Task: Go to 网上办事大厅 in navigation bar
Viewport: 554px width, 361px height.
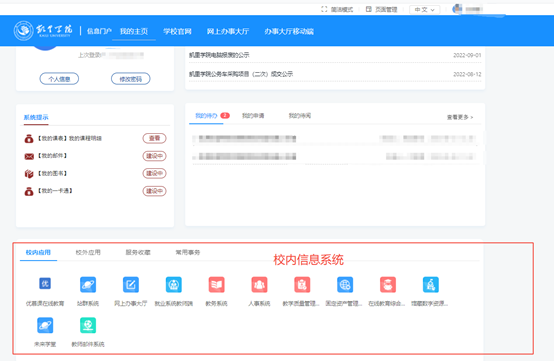Action: click(x=228, y=31)
